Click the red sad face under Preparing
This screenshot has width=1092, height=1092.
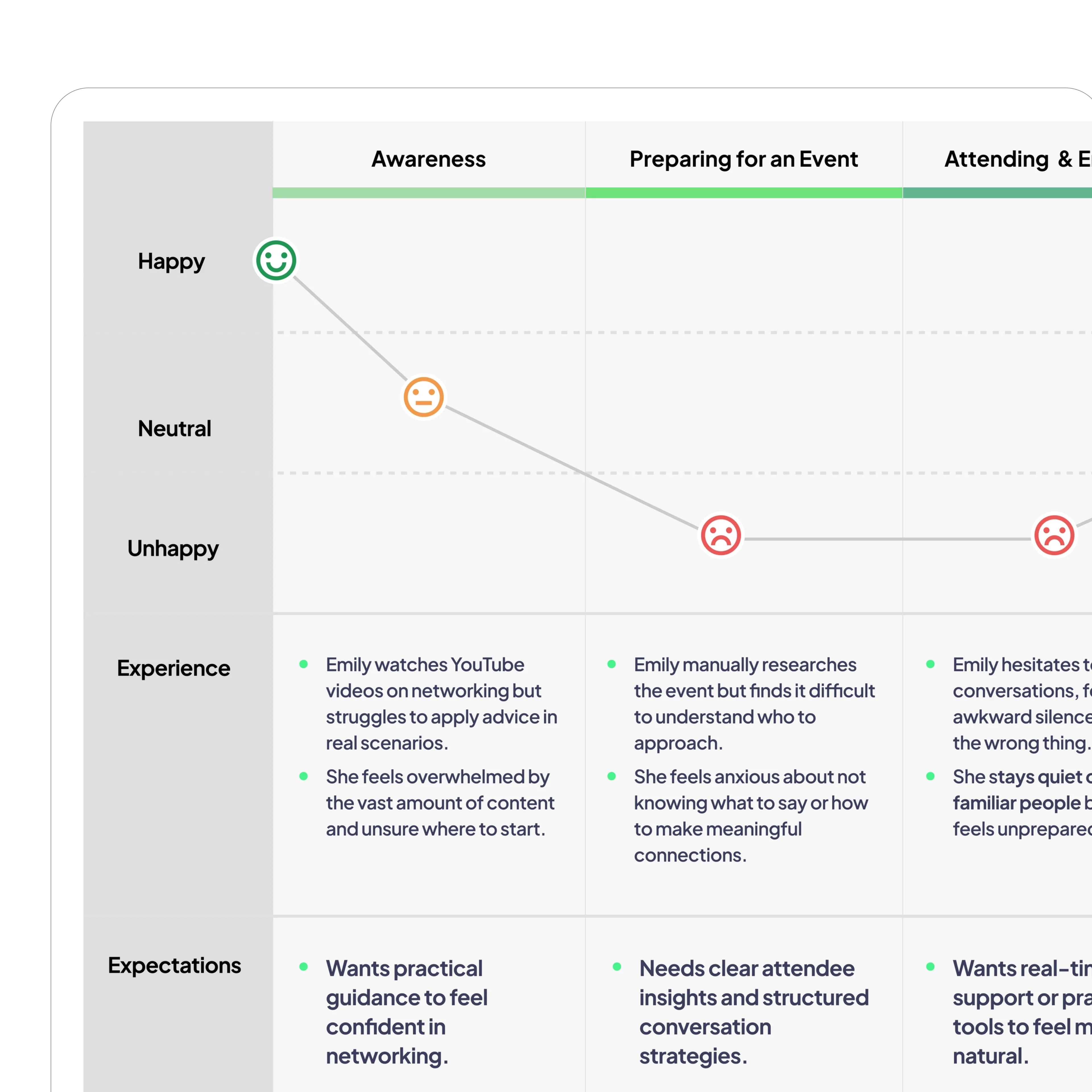coord(721,535)
